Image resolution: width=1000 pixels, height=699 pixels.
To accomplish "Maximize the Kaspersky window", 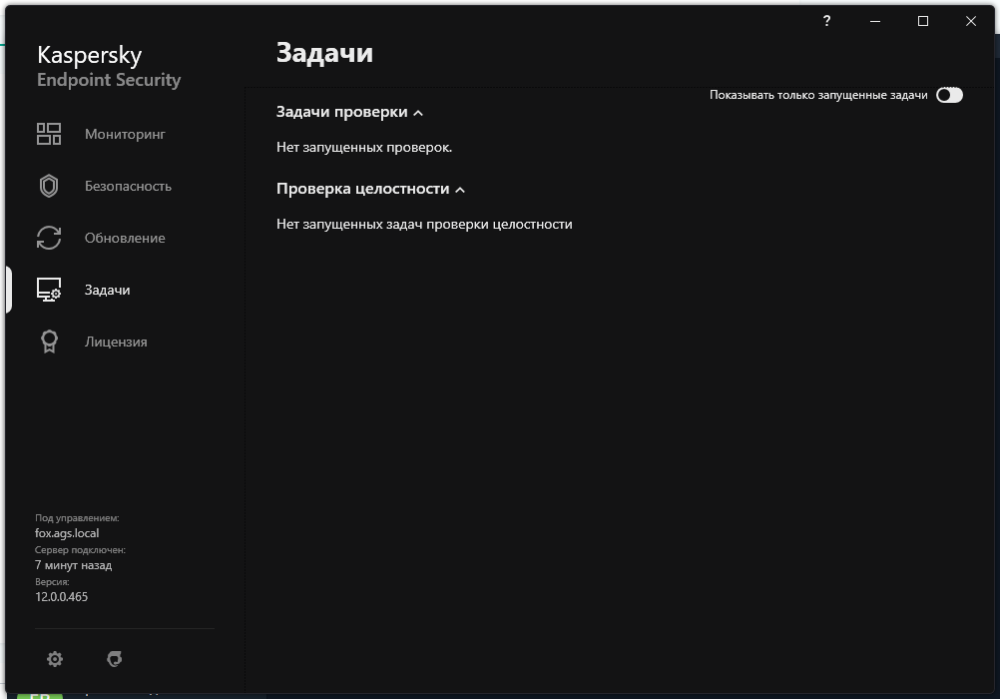I will 923,21.
